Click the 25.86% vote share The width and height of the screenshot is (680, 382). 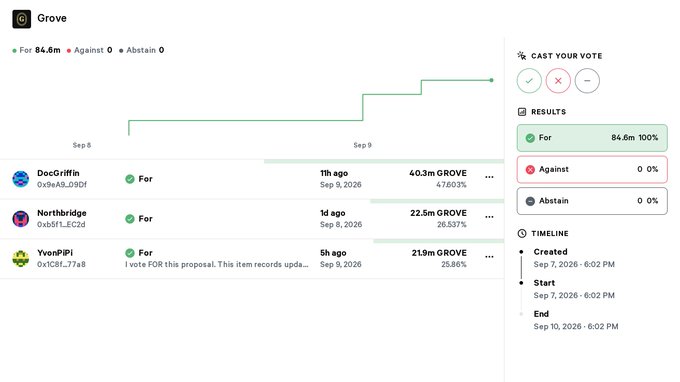pos(454,264)
